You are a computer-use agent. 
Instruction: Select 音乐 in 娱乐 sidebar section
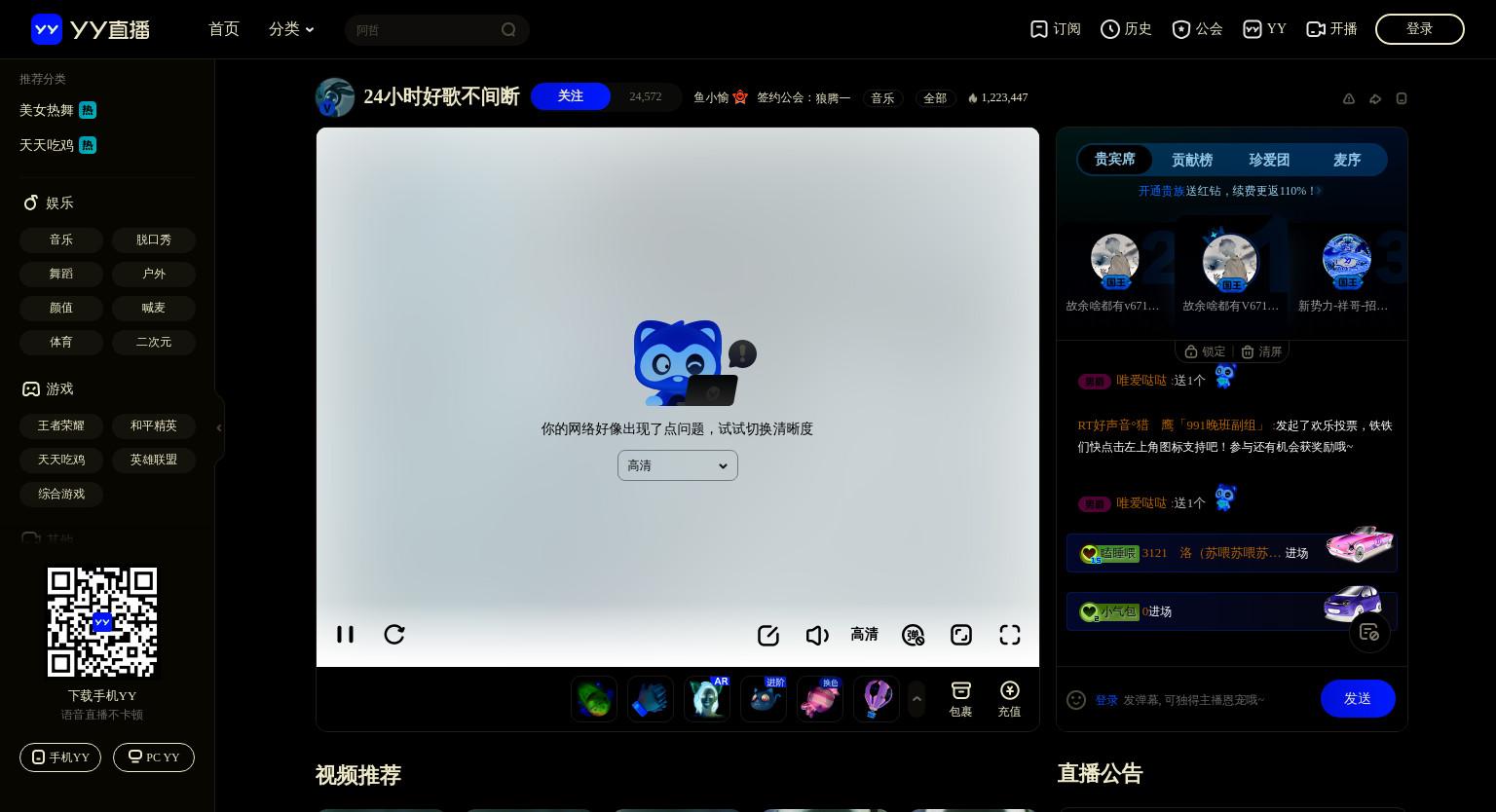click(61, 240)
